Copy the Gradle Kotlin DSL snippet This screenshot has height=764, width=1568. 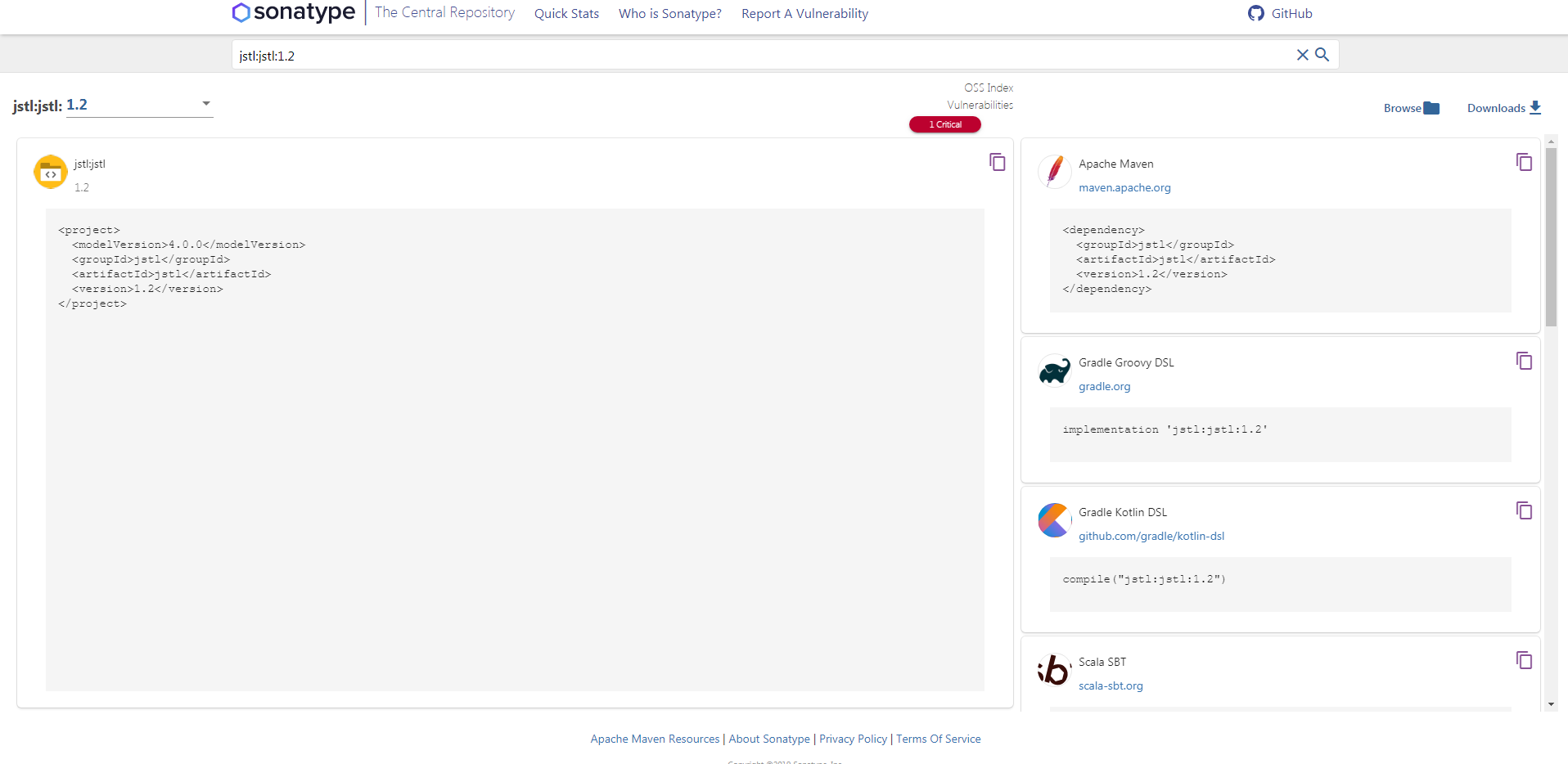tap(1524, 510)
